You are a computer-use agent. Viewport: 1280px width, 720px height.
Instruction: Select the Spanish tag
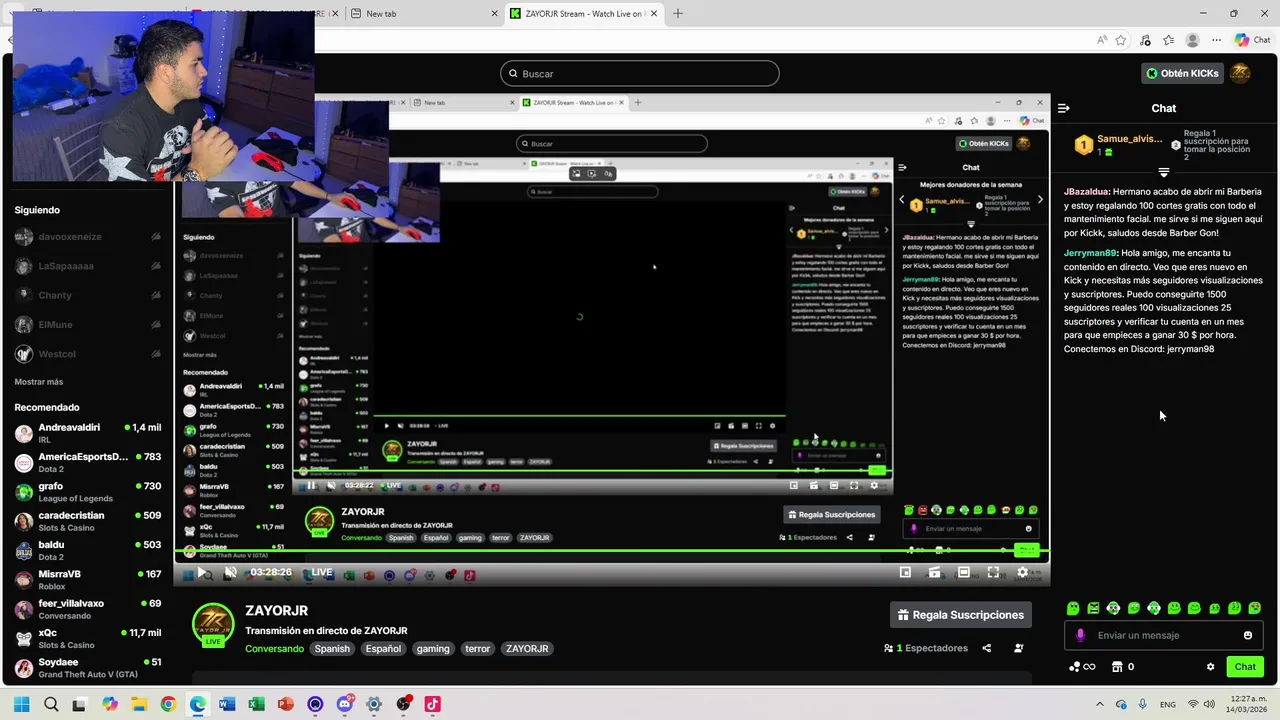332,649
